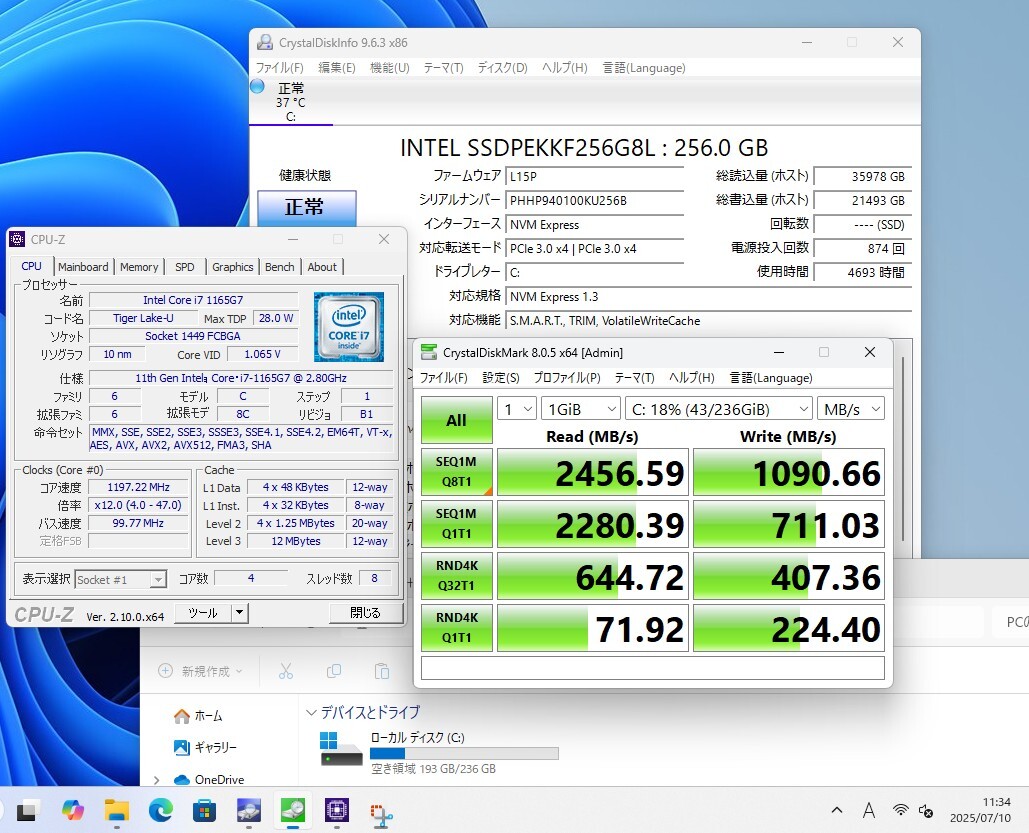Open clock and date in taskbar
The height and width of the screenshot is (833, 1029).
coord(980,811)
